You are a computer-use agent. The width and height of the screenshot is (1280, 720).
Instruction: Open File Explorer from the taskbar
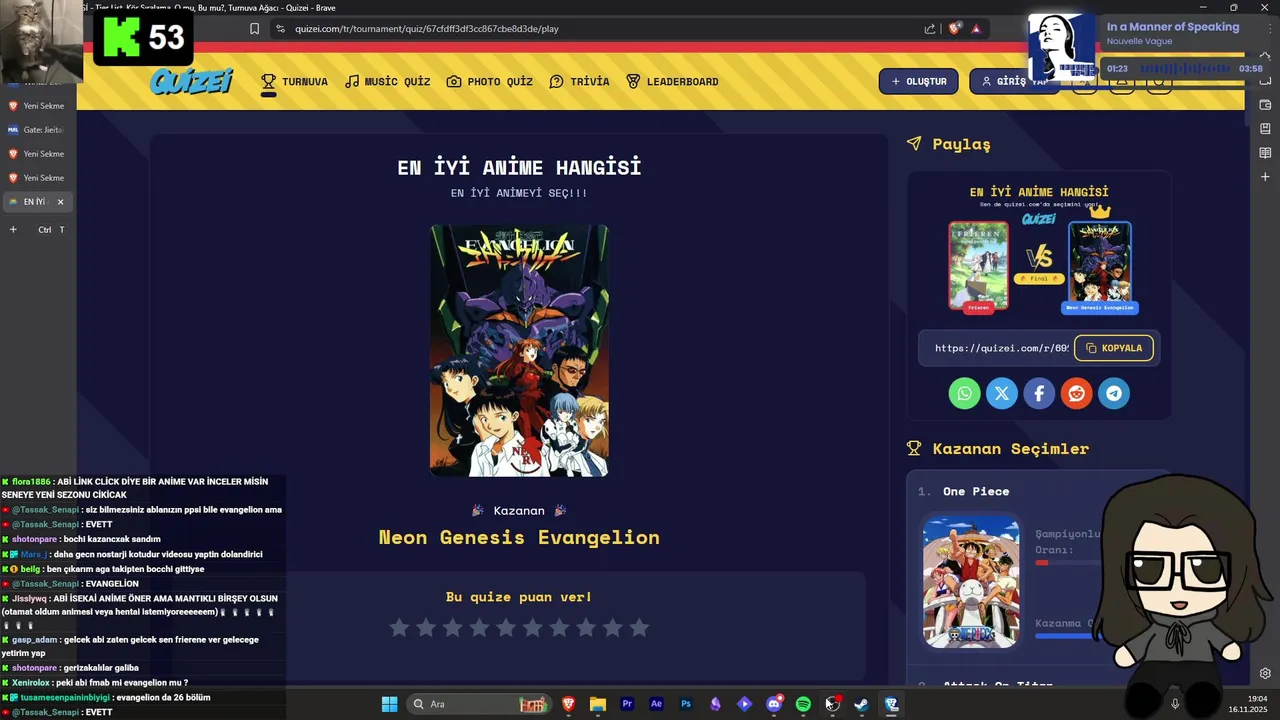(598, 704)
